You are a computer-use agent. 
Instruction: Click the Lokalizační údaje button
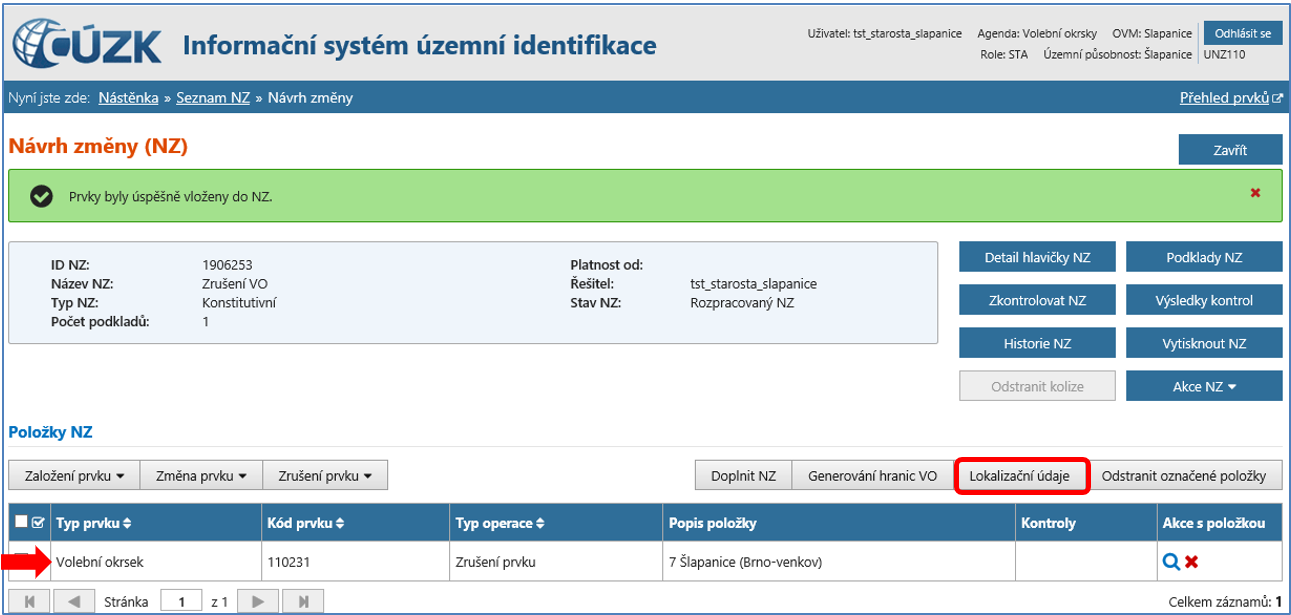tap(1019, 476)
